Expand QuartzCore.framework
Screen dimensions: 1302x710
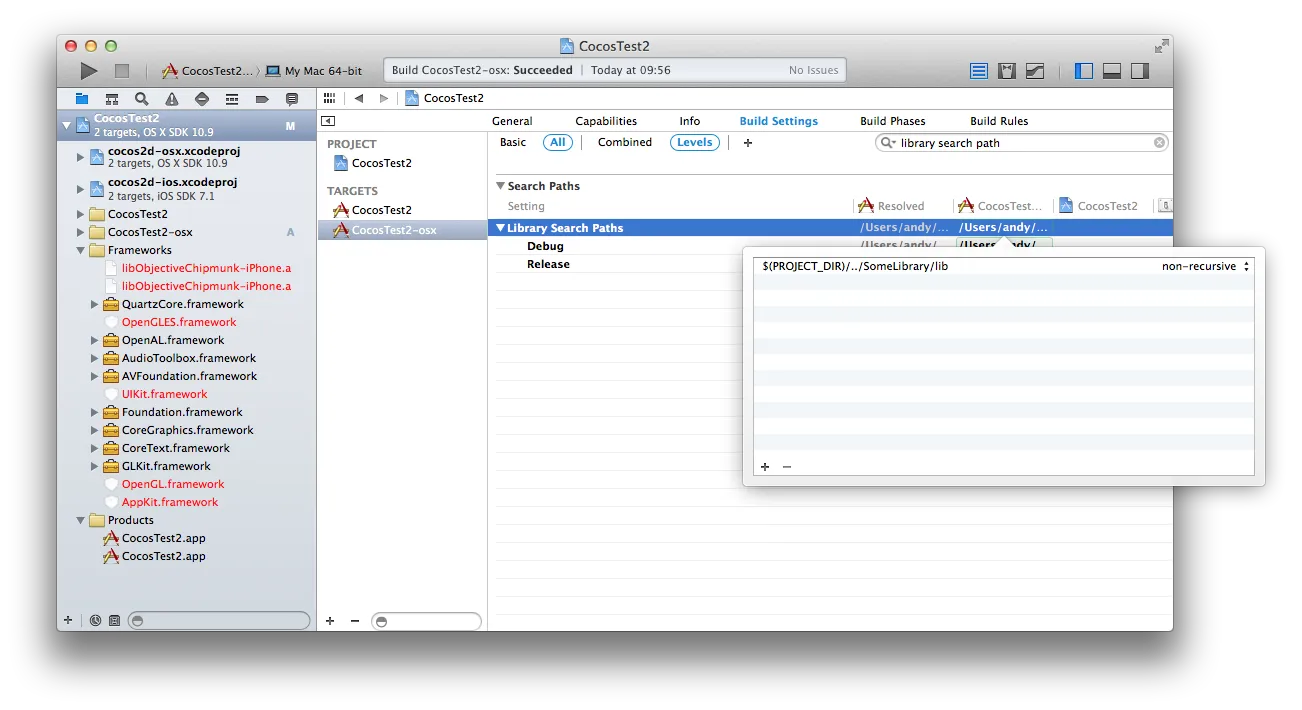pos(95,304)
